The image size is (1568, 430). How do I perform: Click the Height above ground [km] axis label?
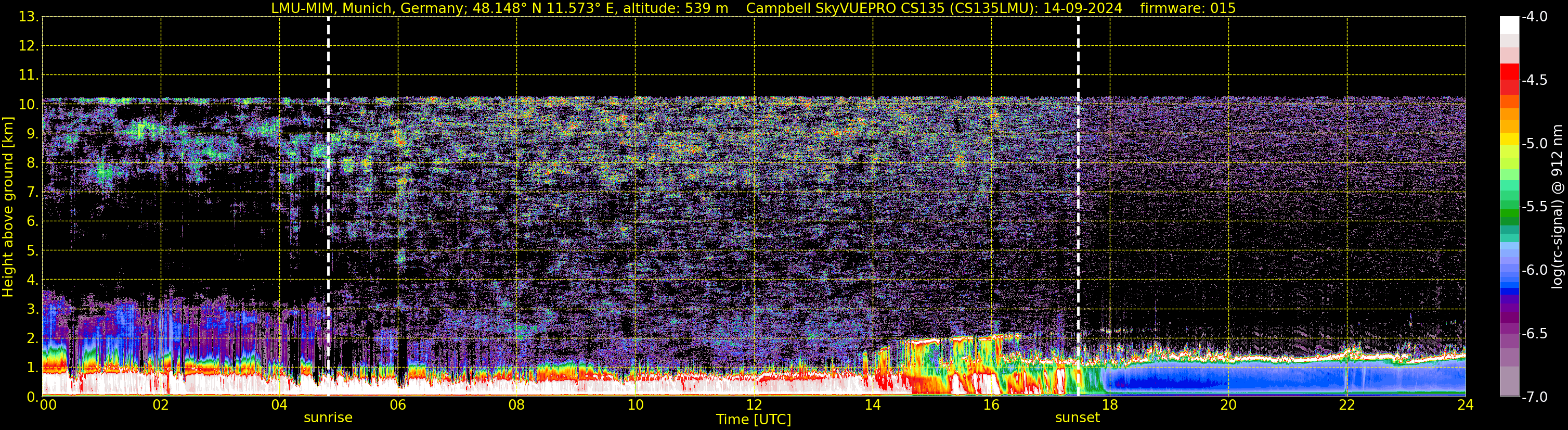8,207
